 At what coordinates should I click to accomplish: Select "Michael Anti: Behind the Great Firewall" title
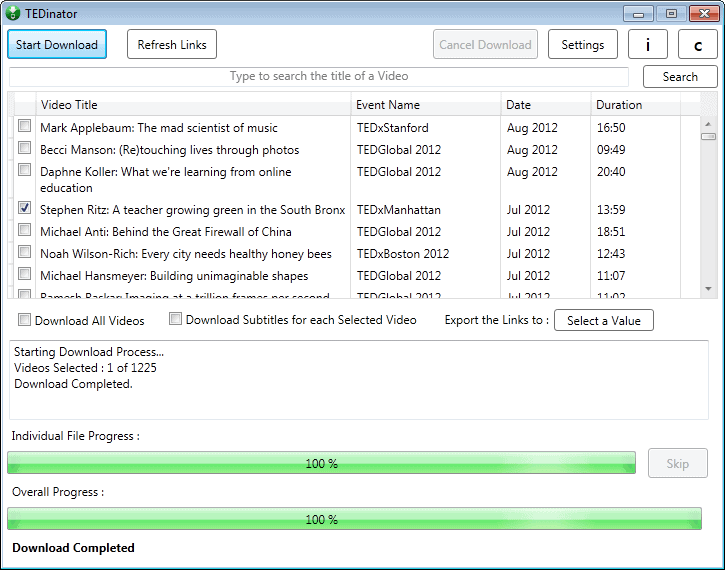[x=166, y=232]
